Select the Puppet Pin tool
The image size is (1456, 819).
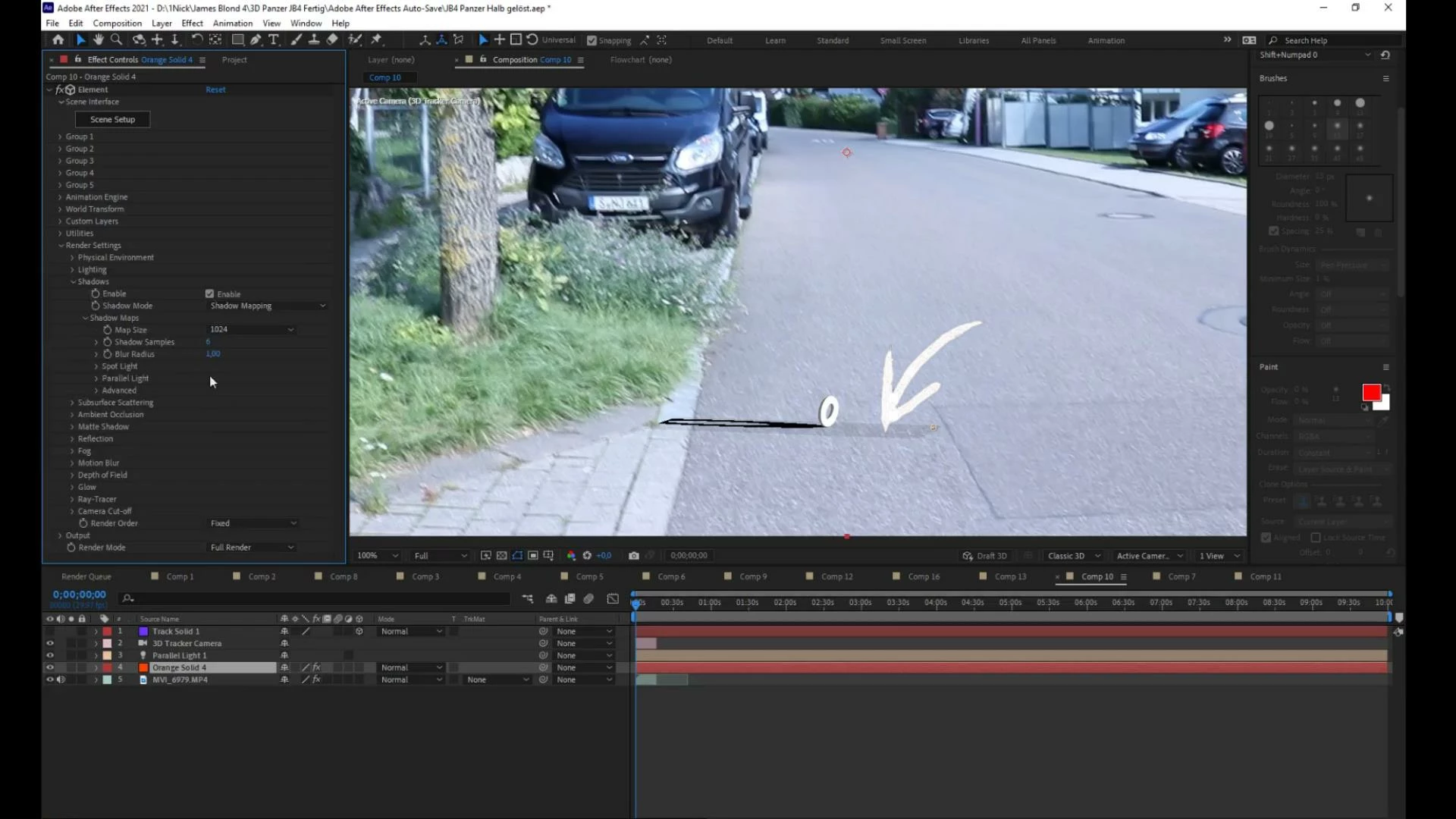click(376, 39)
